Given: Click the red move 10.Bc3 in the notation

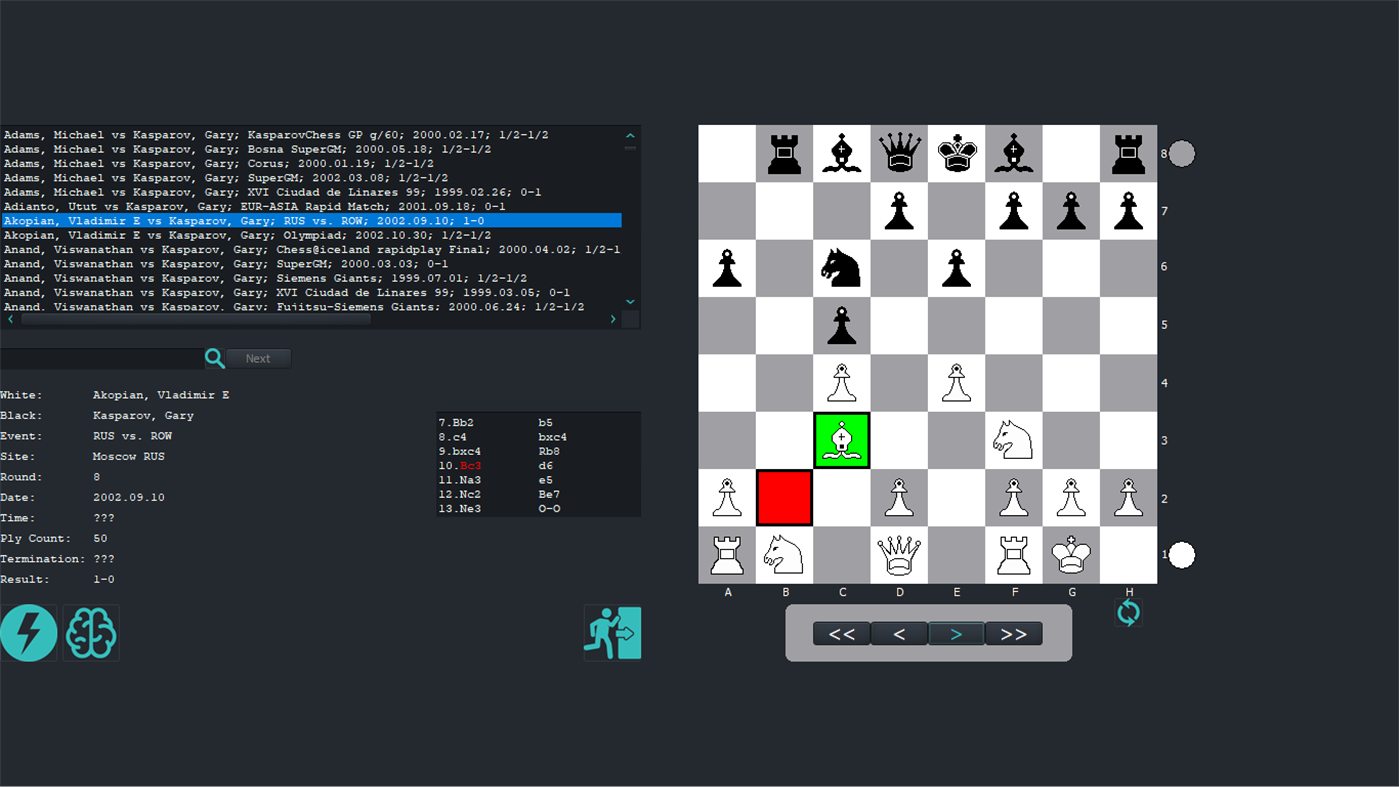Looking at the screenshot, I should [x=470, y=465].
